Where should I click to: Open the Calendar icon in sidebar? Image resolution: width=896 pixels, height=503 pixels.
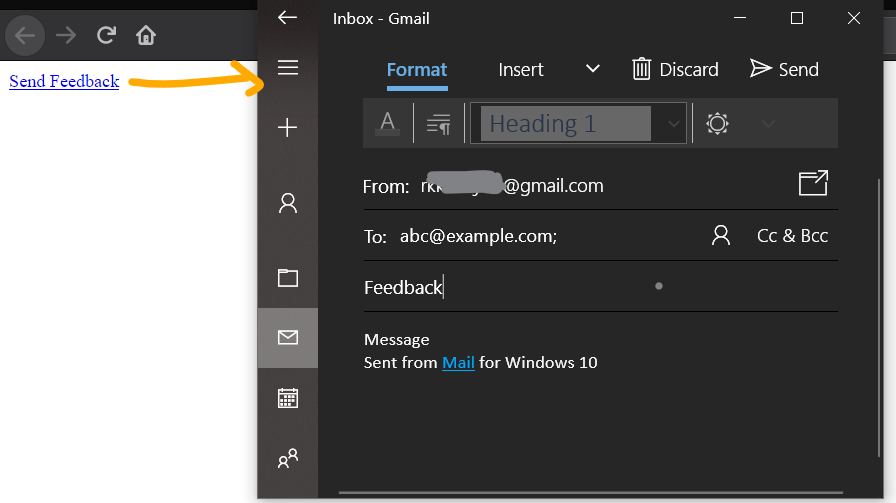[288, 398]
